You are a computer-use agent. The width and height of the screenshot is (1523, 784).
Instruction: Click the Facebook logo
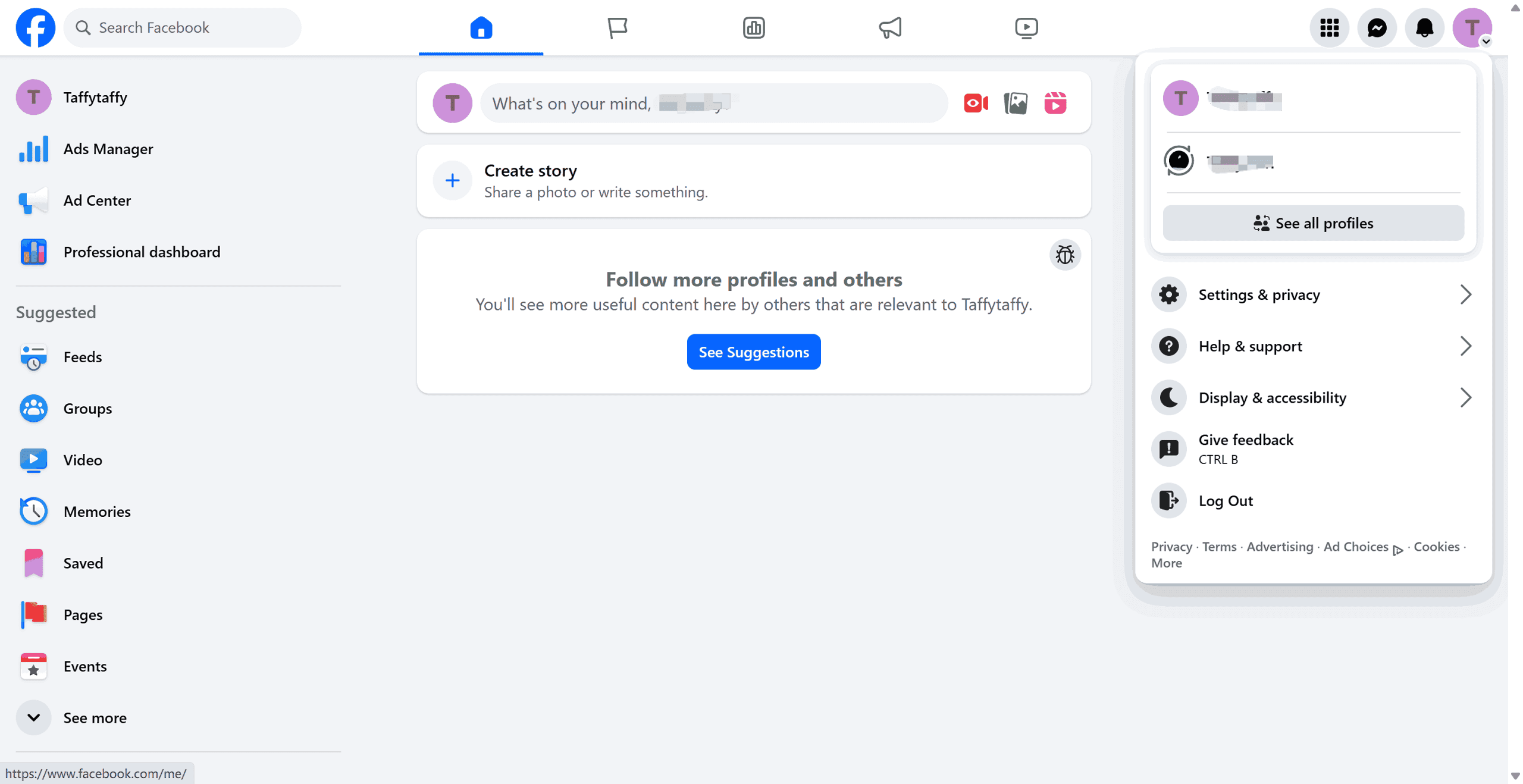pos(36,28)
